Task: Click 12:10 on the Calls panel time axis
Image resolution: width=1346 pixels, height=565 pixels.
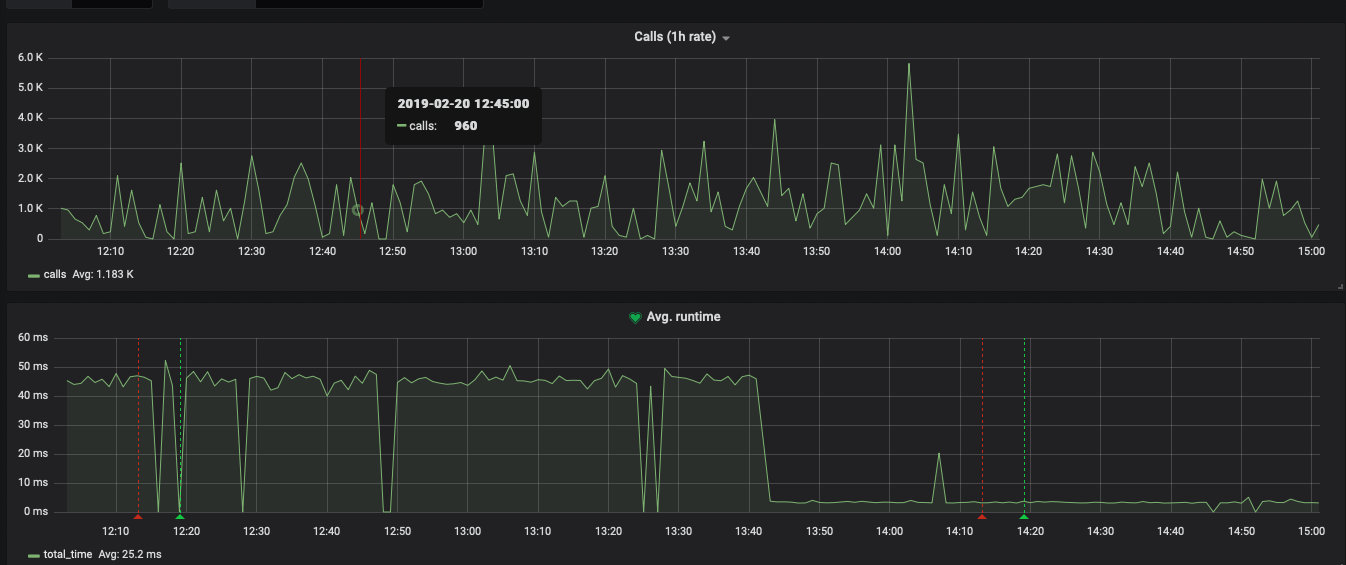Action: [x=110, y=251]
